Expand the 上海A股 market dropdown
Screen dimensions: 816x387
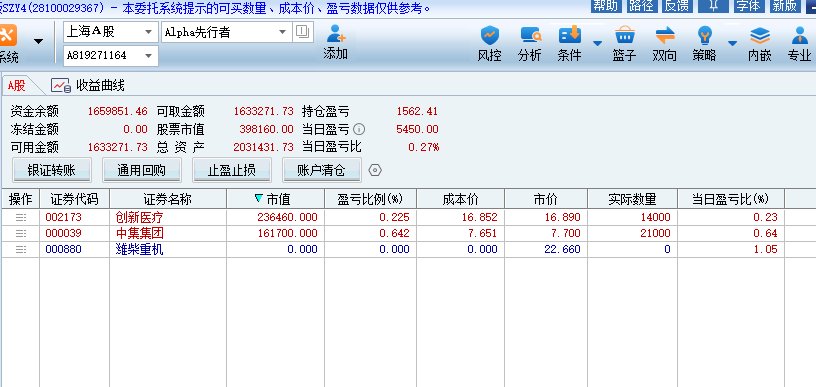point(148,32)
